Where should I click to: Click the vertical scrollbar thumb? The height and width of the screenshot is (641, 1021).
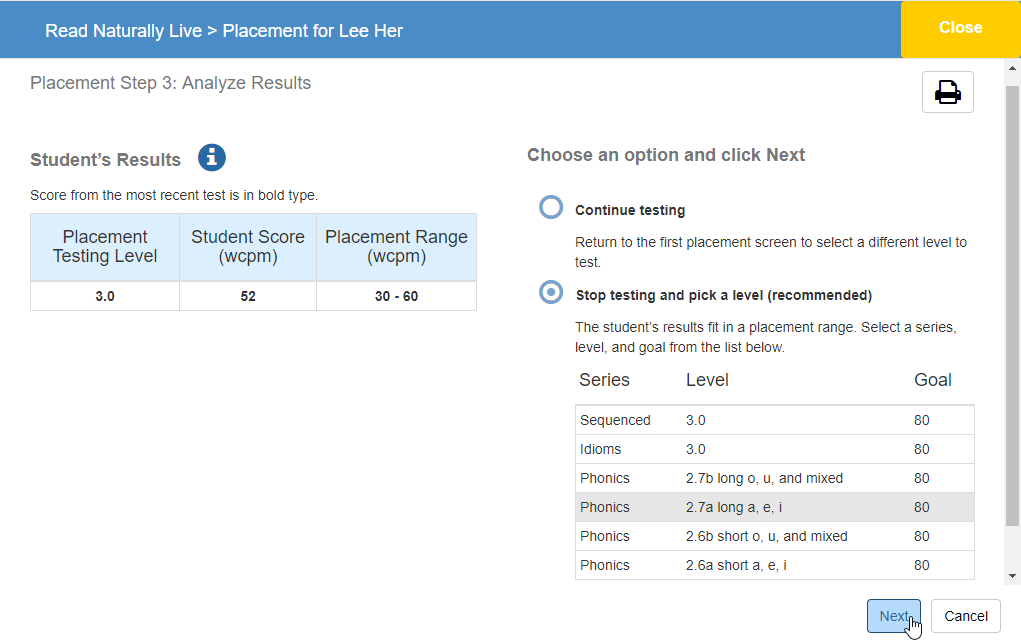click(x=1013, y=300)
